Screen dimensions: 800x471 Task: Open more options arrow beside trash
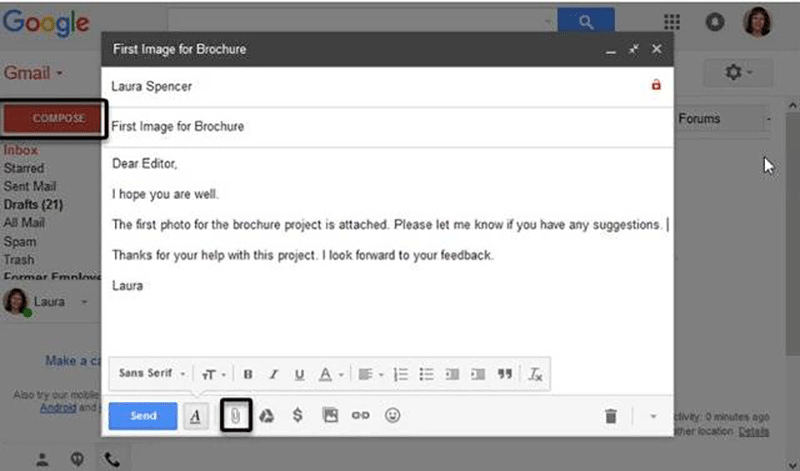tap(654, 416)
